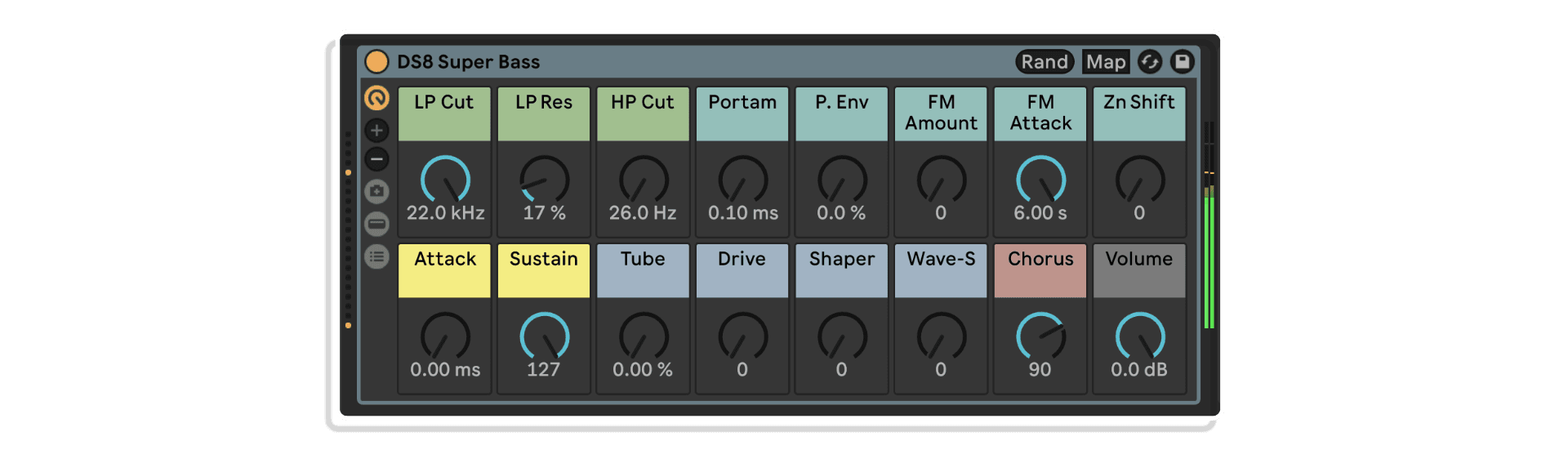1568x450 pixels.
Task: Select the green LP Cut macro label
Action: point(444,114)
